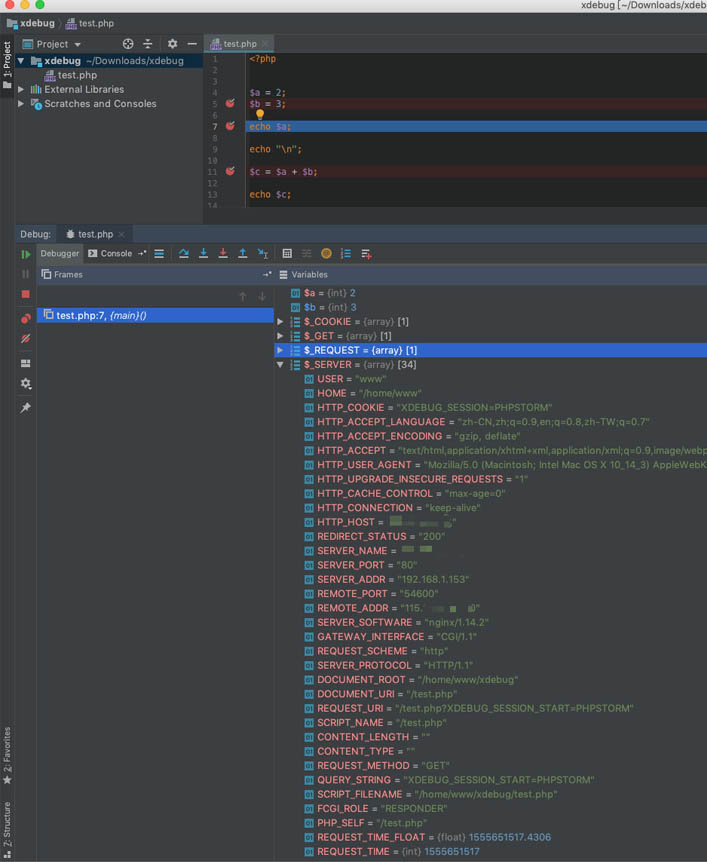Open Project panel settings gear
The width and height of the screenshot is (707, 862).
(172, 44)
